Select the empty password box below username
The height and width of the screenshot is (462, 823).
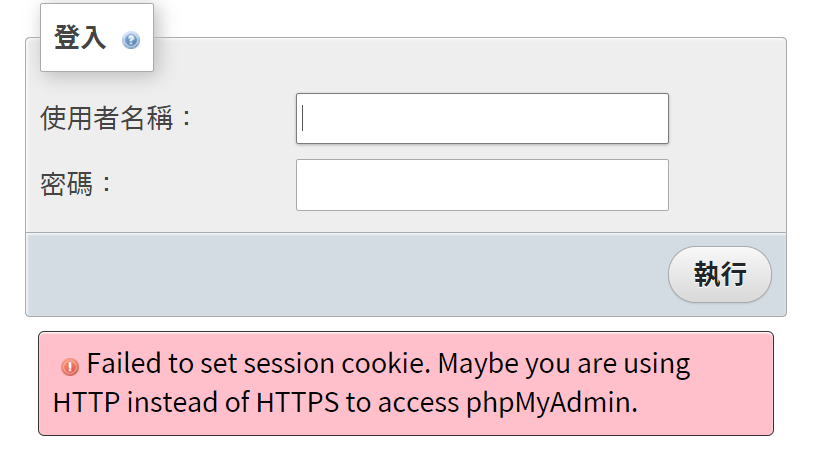482,185
